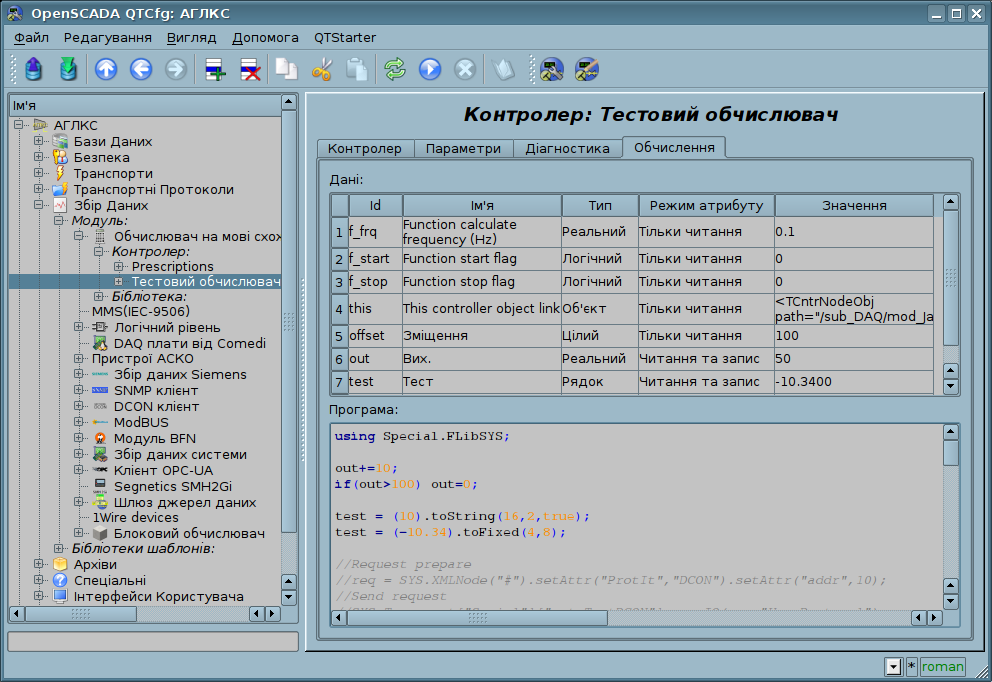992x682 pixels.
Task: Expand the Архіви tree node
Action: tap(38, 564)
